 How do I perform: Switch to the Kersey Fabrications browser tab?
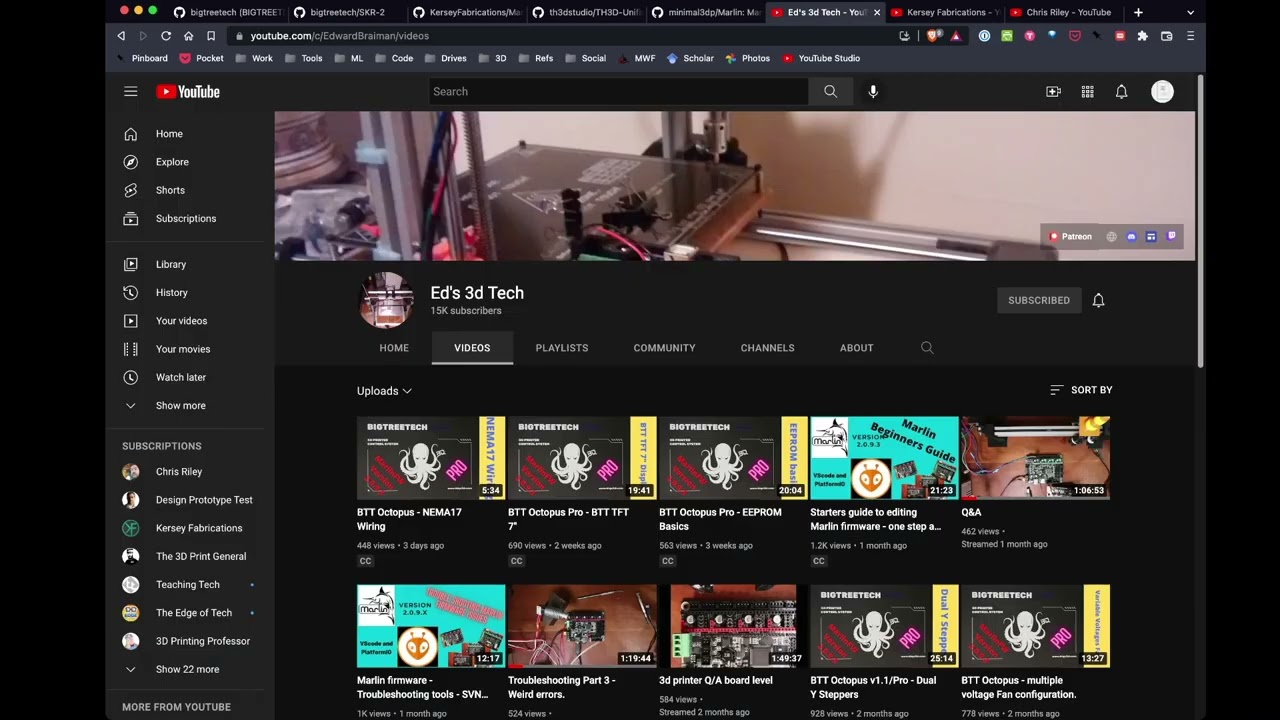pyautogui.click(x=944, y=12)
